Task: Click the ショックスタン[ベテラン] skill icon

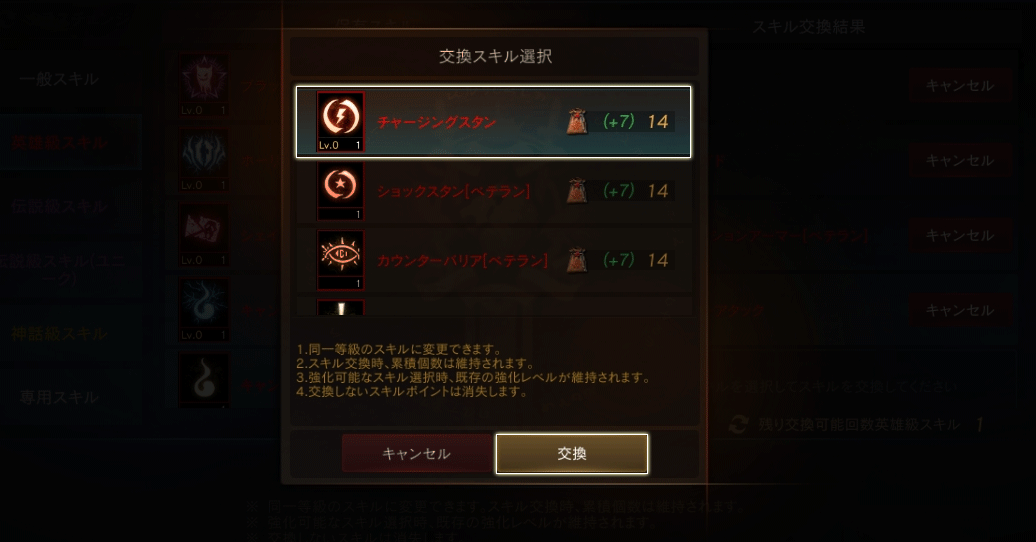Action: [340, 191]
